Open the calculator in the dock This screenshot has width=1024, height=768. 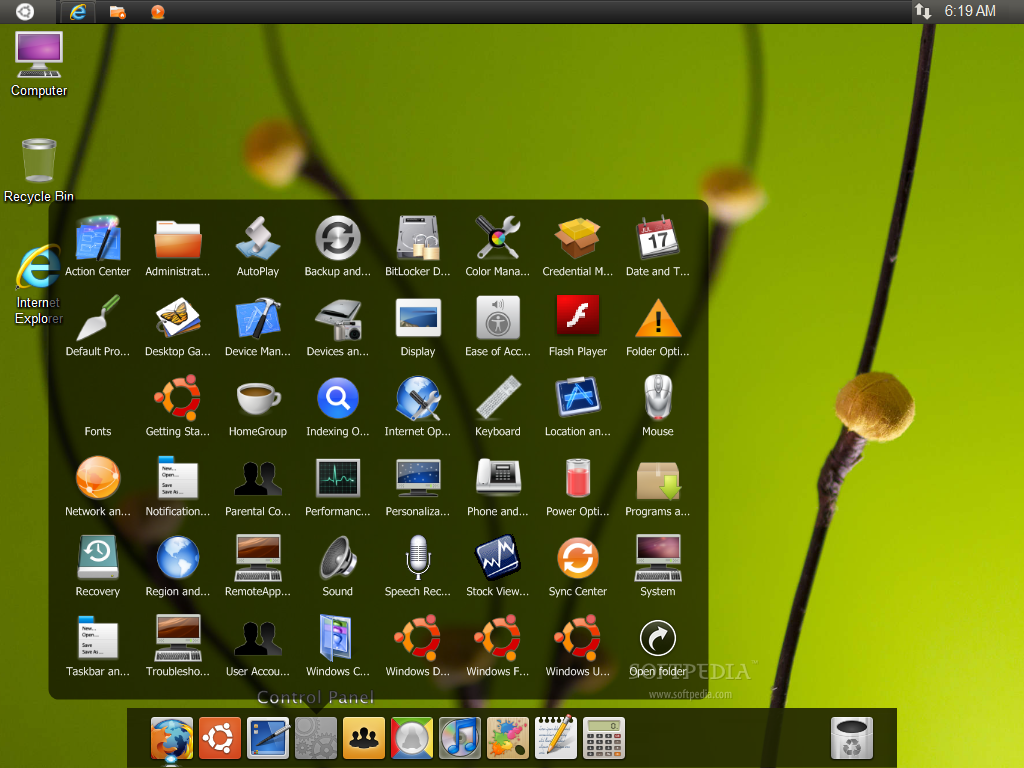603,739
